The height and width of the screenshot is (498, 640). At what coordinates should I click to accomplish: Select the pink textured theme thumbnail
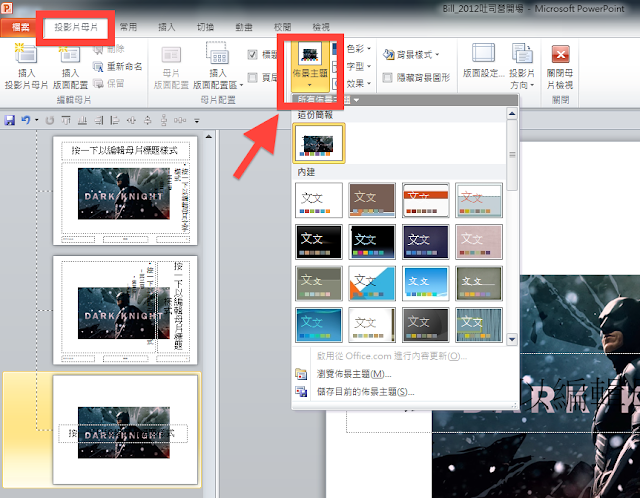[479, 242]
